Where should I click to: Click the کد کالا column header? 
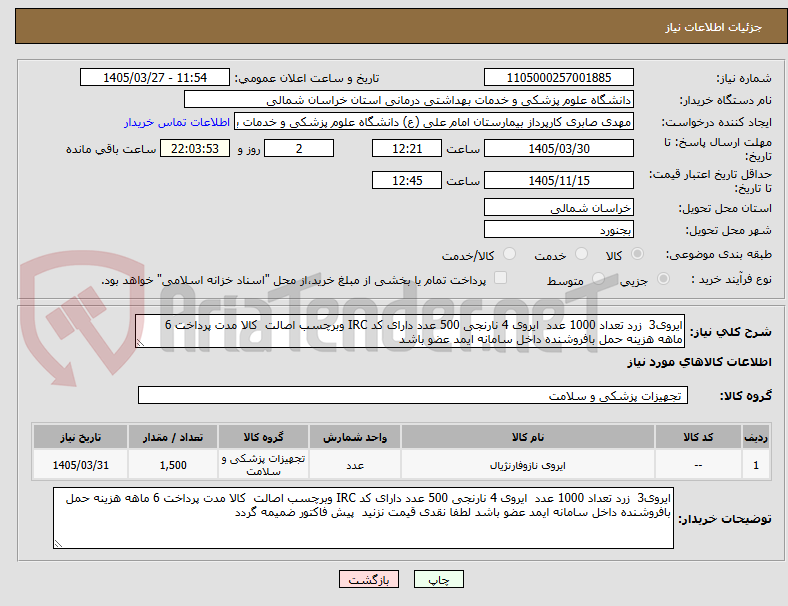(698, 437)
